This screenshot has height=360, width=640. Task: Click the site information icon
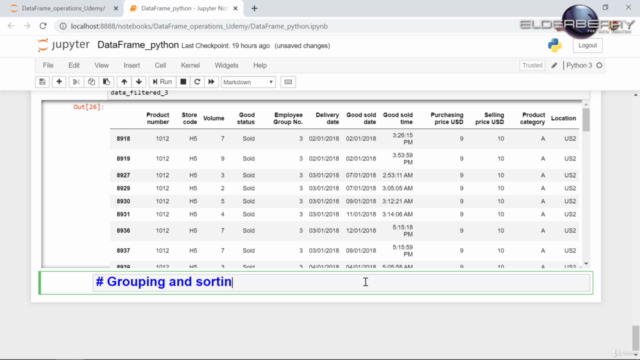click(x=63, y=26)
